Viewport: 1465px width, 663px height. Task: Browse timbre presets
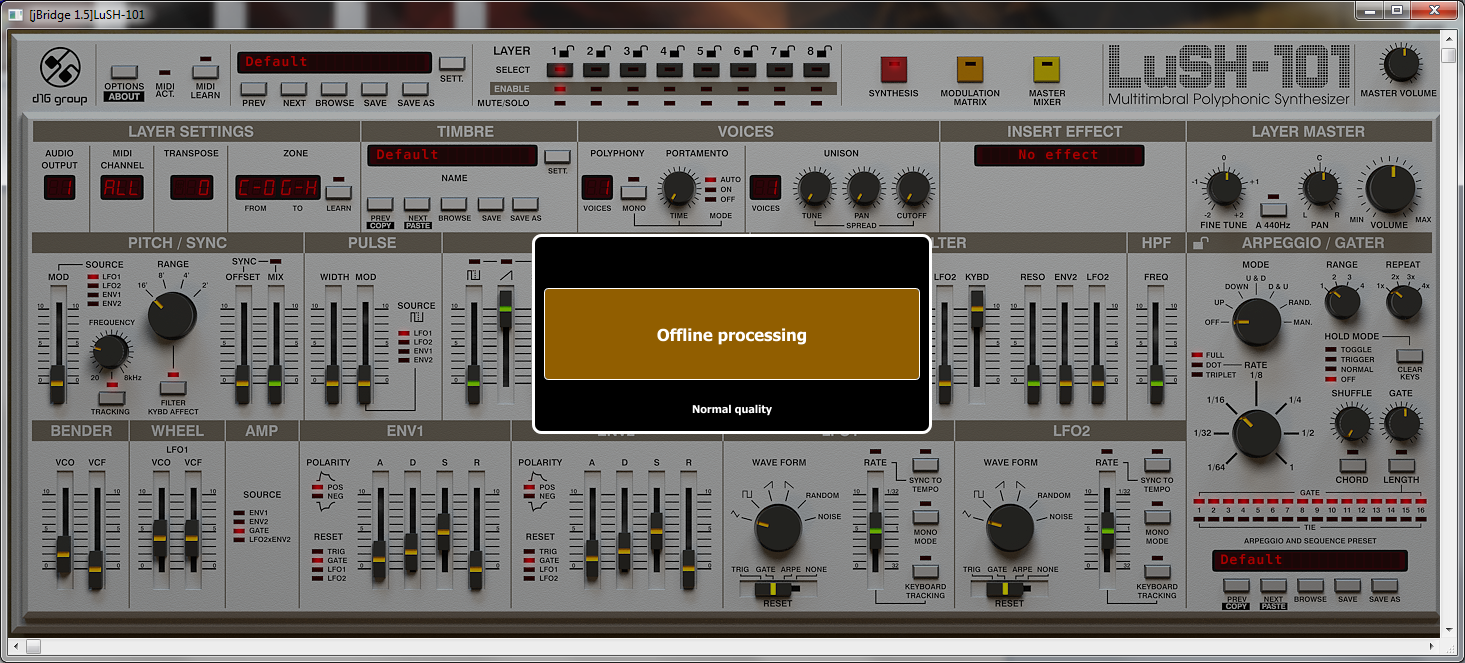pos(454,204)
